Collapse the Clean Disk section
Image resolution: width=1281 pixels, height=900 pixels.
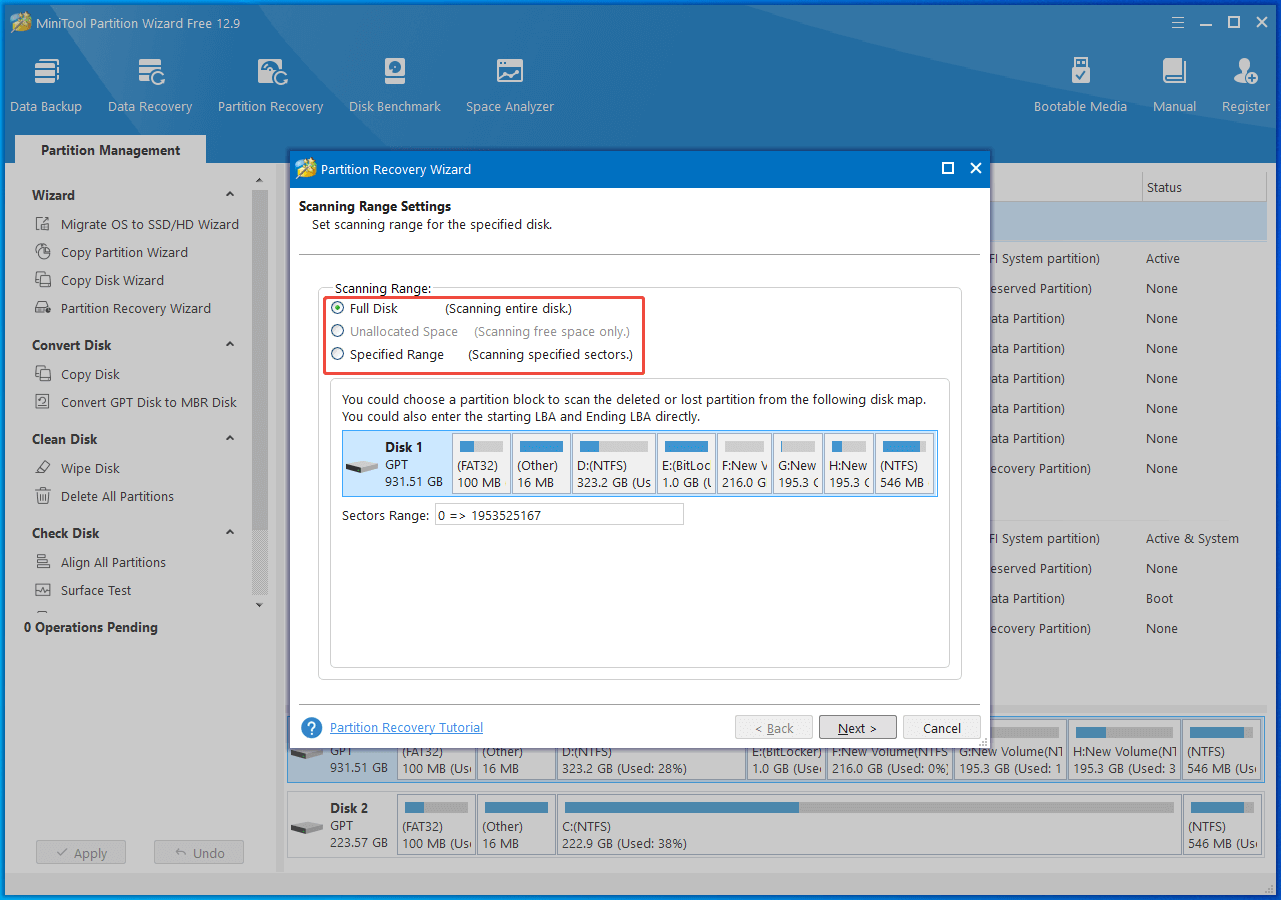click(230, 439)
